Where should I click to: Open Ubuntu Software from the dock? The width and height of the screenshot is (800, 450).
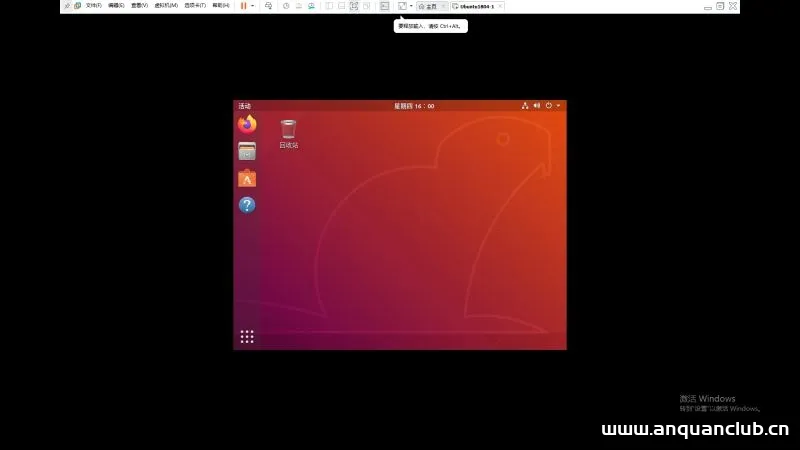tap(247, 178)
